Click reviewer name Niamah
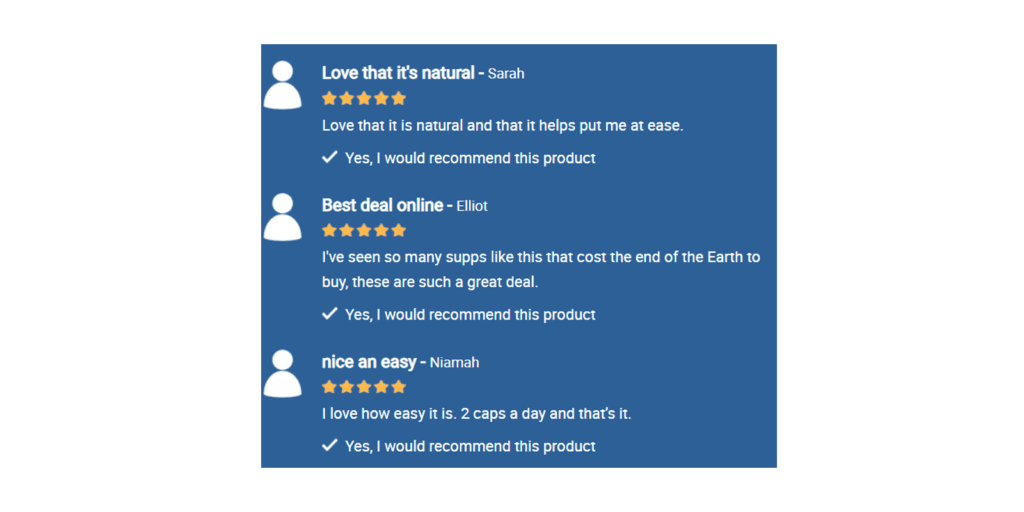The width and height of the screenshot is (1024, 512). [455, 362]
